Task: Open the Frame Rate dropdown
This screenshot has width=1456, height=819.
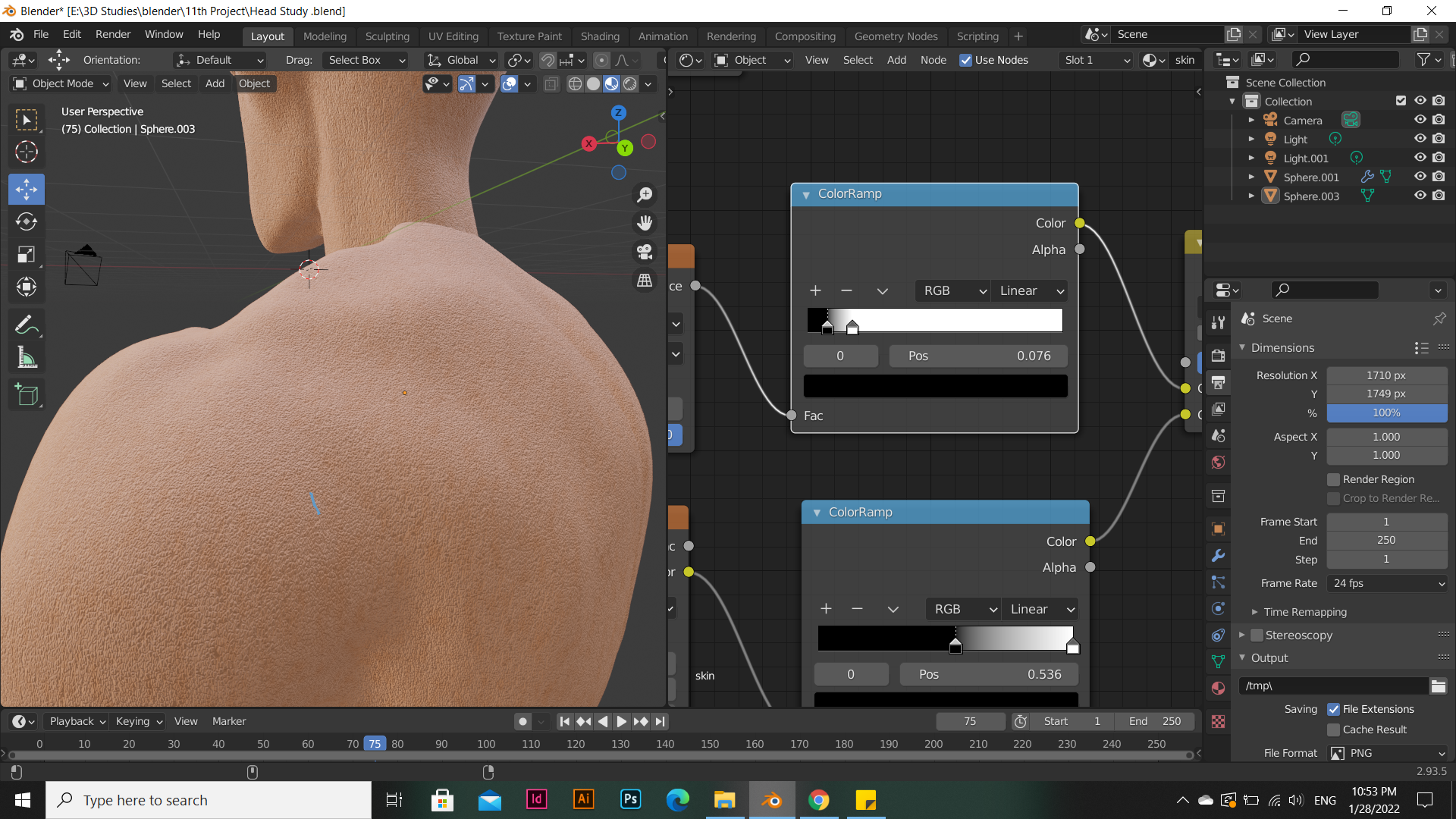Action: [x=1387, y=583]
